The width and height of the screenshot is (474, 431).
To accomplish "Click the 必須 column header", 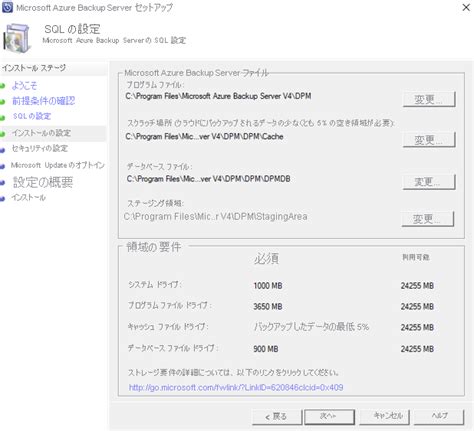I will [x=266, y=258].
